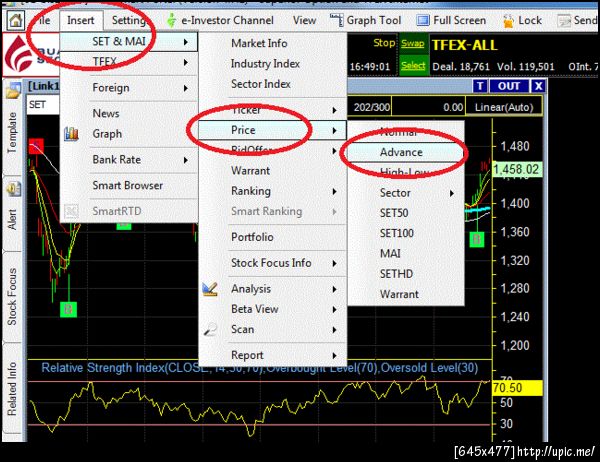600x462 pixels.
Task: Click the SET symbol input field
Action: [x=43, y=105]
